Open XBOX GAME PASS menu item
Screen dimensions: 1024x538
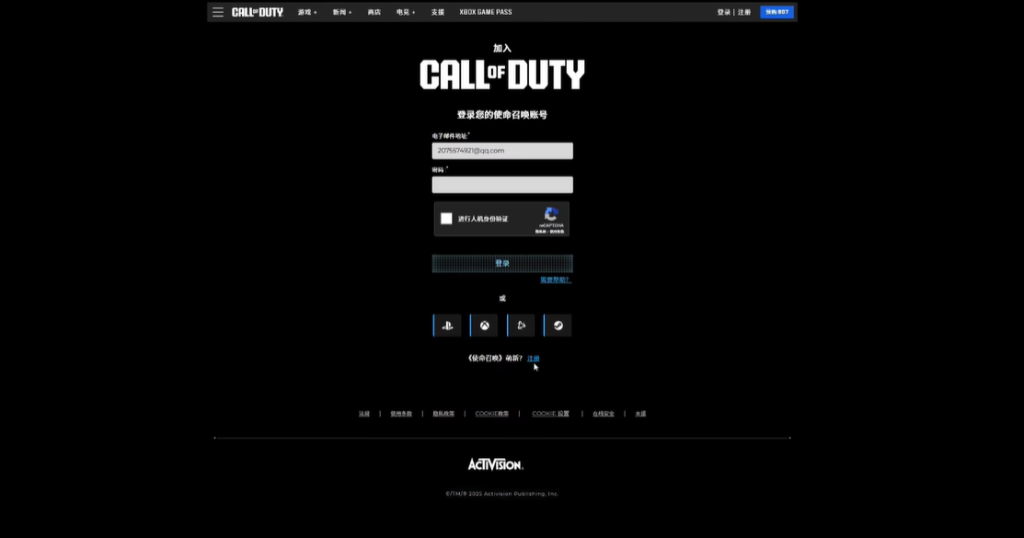pyautogui.click(x=484, y=12)
